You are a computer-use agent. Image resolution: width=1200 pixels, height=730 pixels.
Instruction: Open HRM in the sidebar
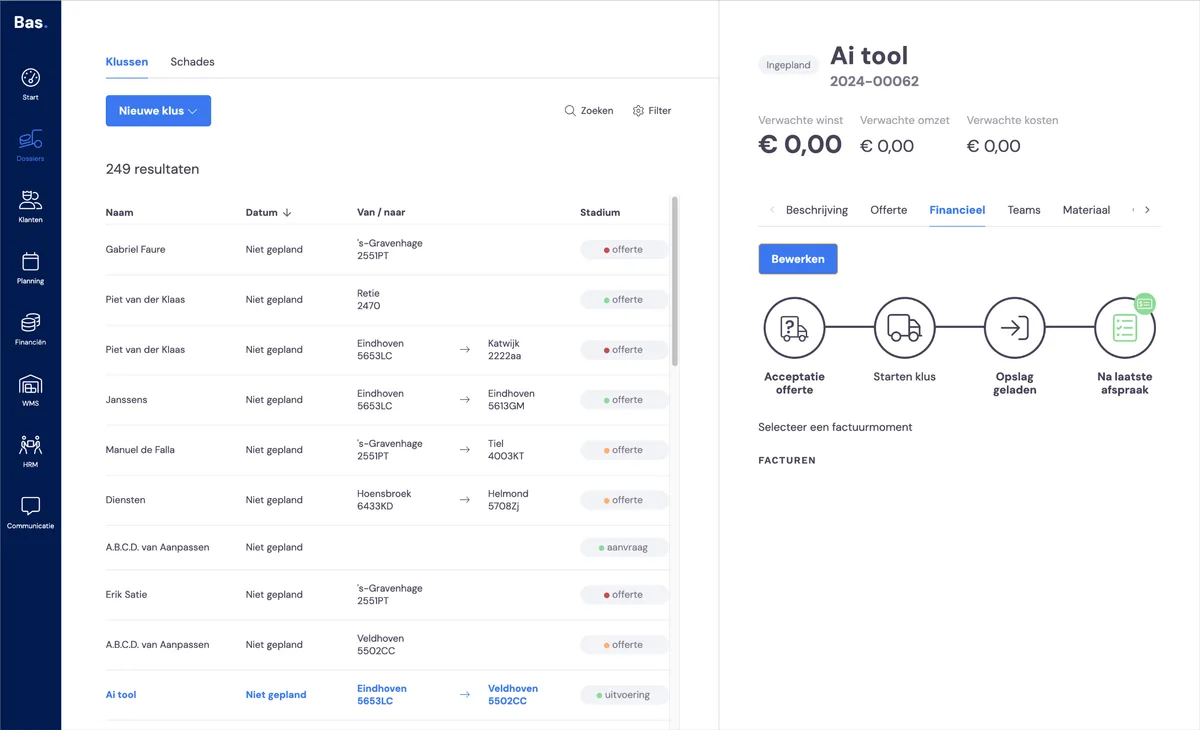30,451
